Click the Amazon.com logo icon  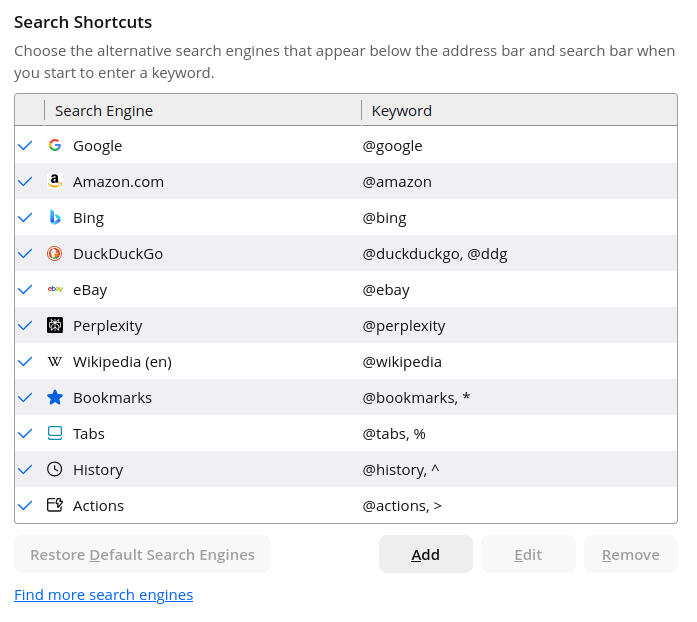(x=55, y=181)
